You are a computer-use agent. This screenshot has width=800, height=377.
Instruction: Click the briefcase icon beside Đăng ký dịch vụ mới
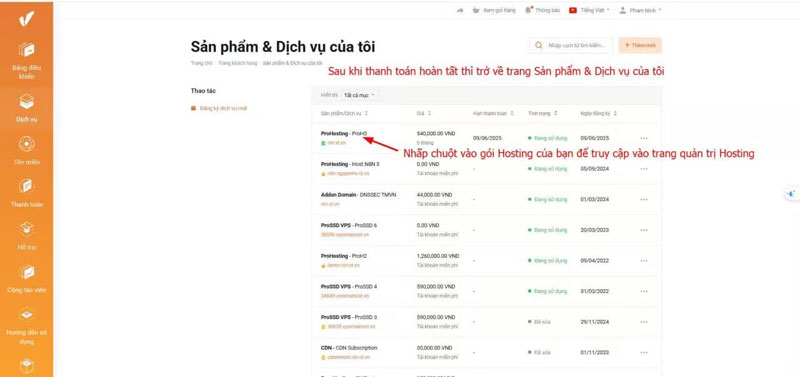click(x=193, y=108)
